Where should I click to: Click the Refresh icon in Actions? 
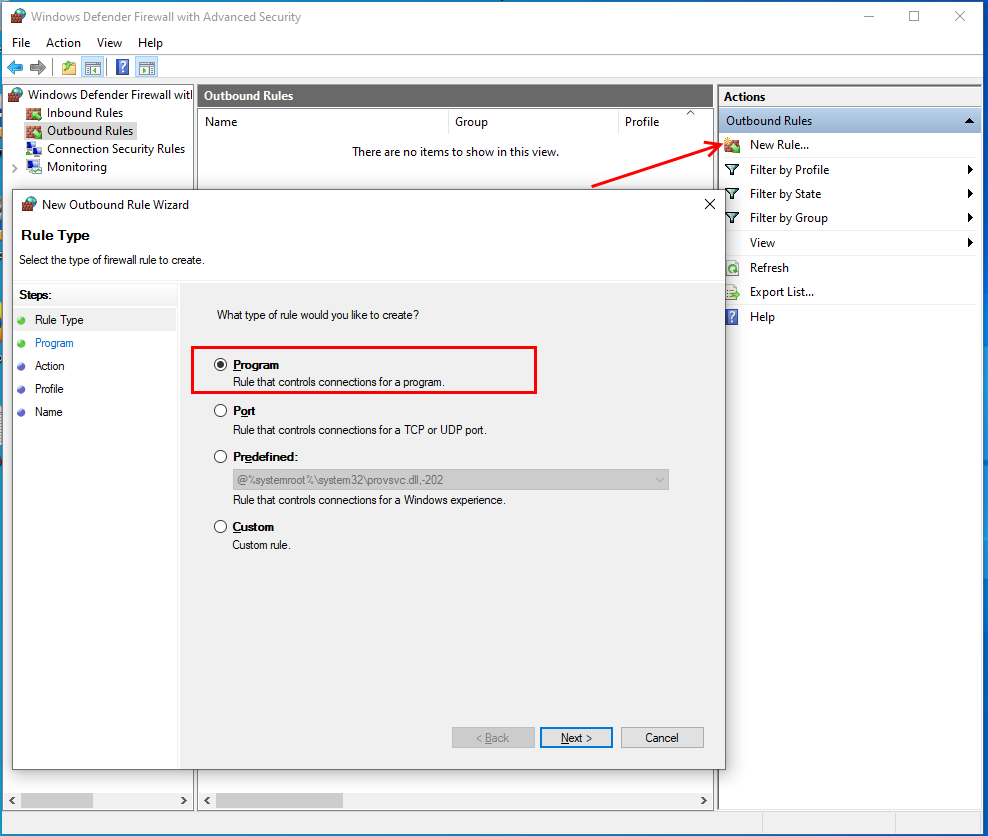click(x=732, y=268)
